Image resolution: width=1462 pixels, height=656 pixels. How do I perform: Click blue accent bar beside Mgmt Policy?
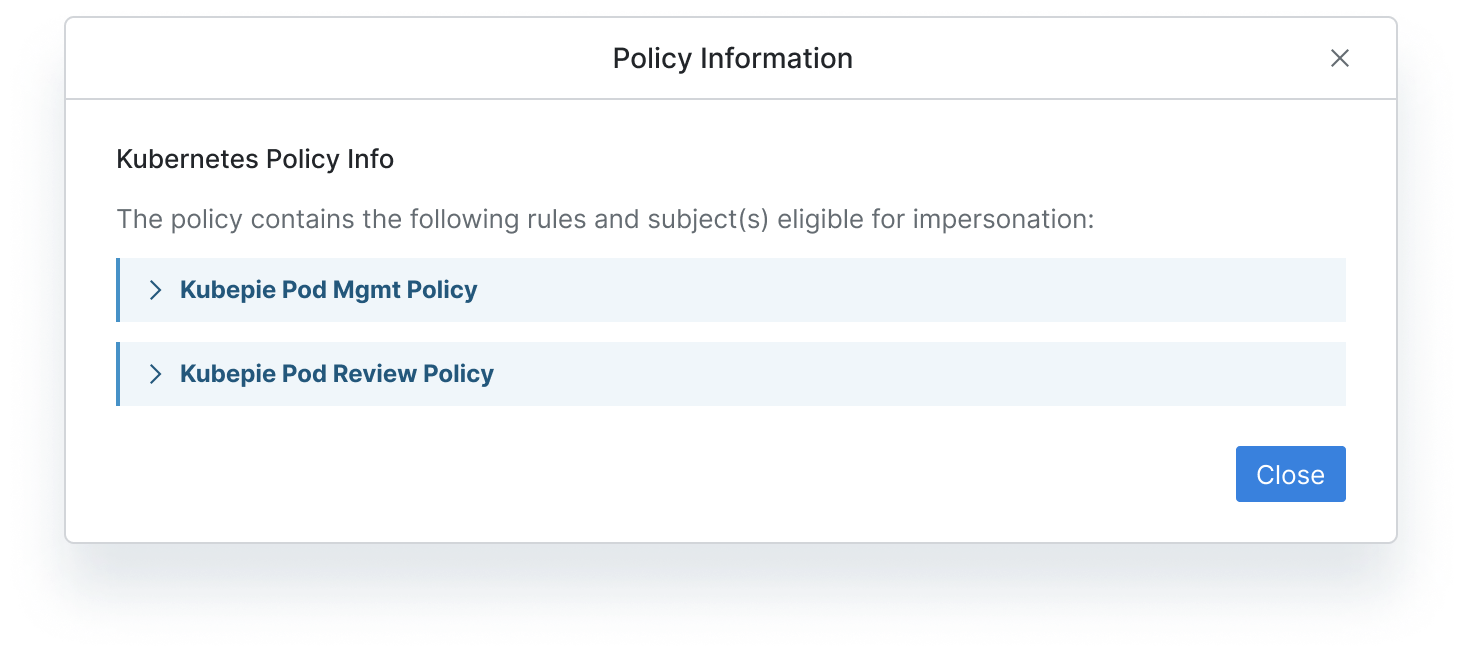tap(118, 290)
